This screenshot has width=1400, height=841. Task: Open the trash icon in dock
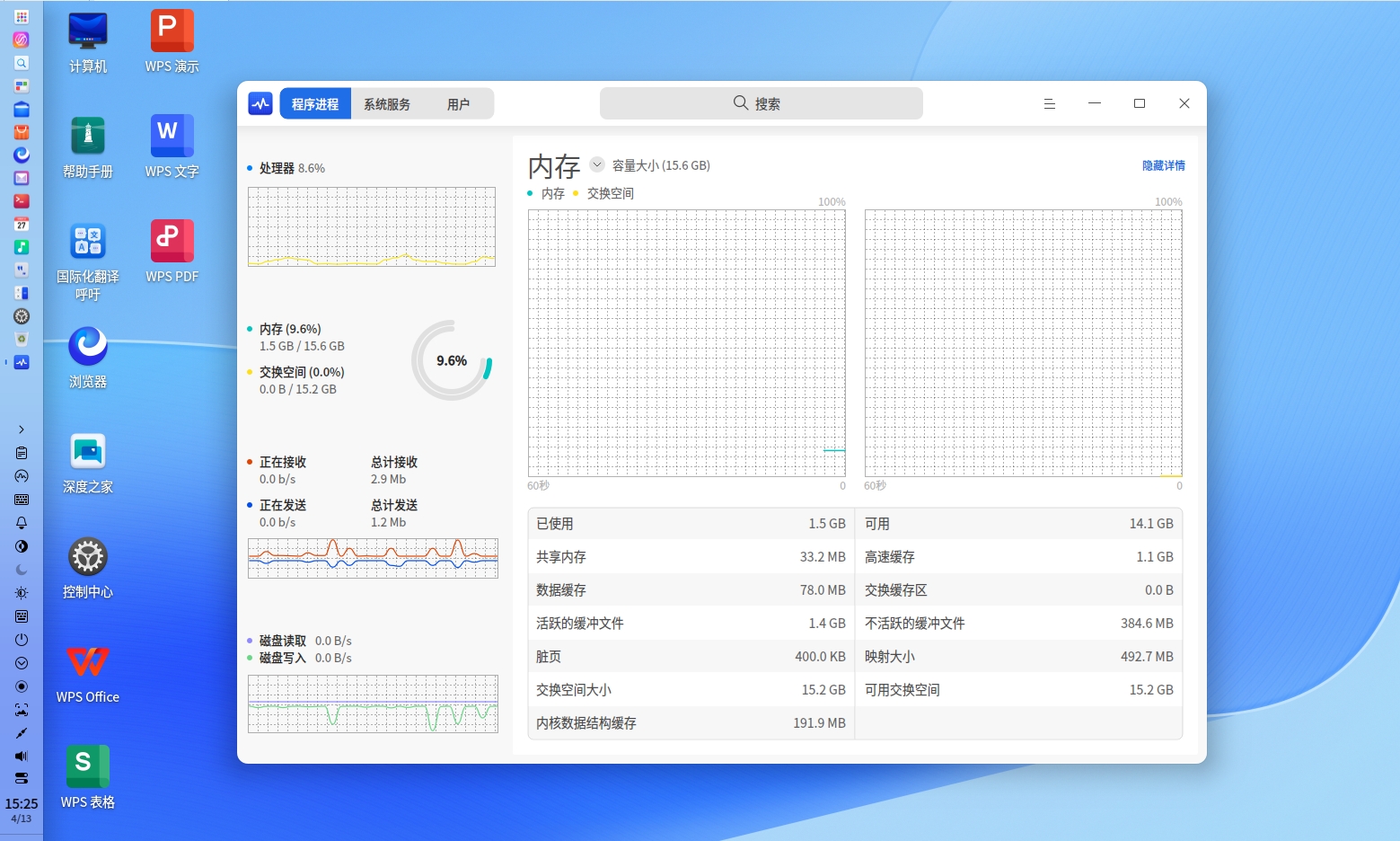[22, 340]
